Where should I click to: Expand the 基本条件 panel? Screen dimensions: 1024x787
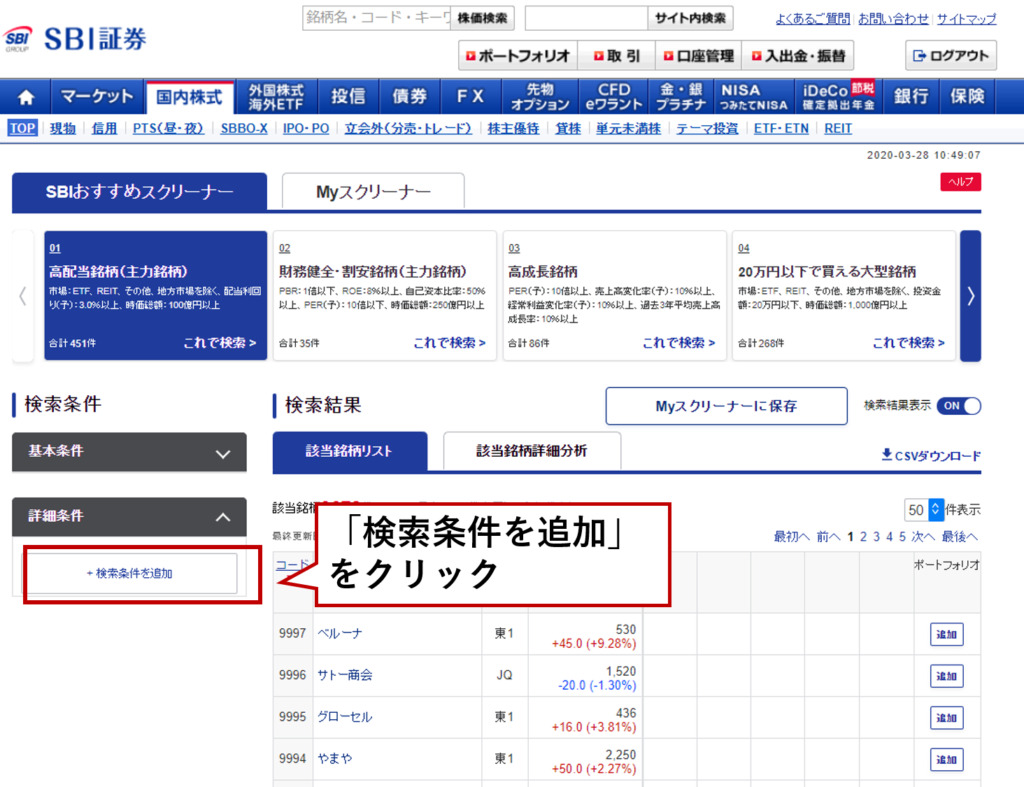129,452
